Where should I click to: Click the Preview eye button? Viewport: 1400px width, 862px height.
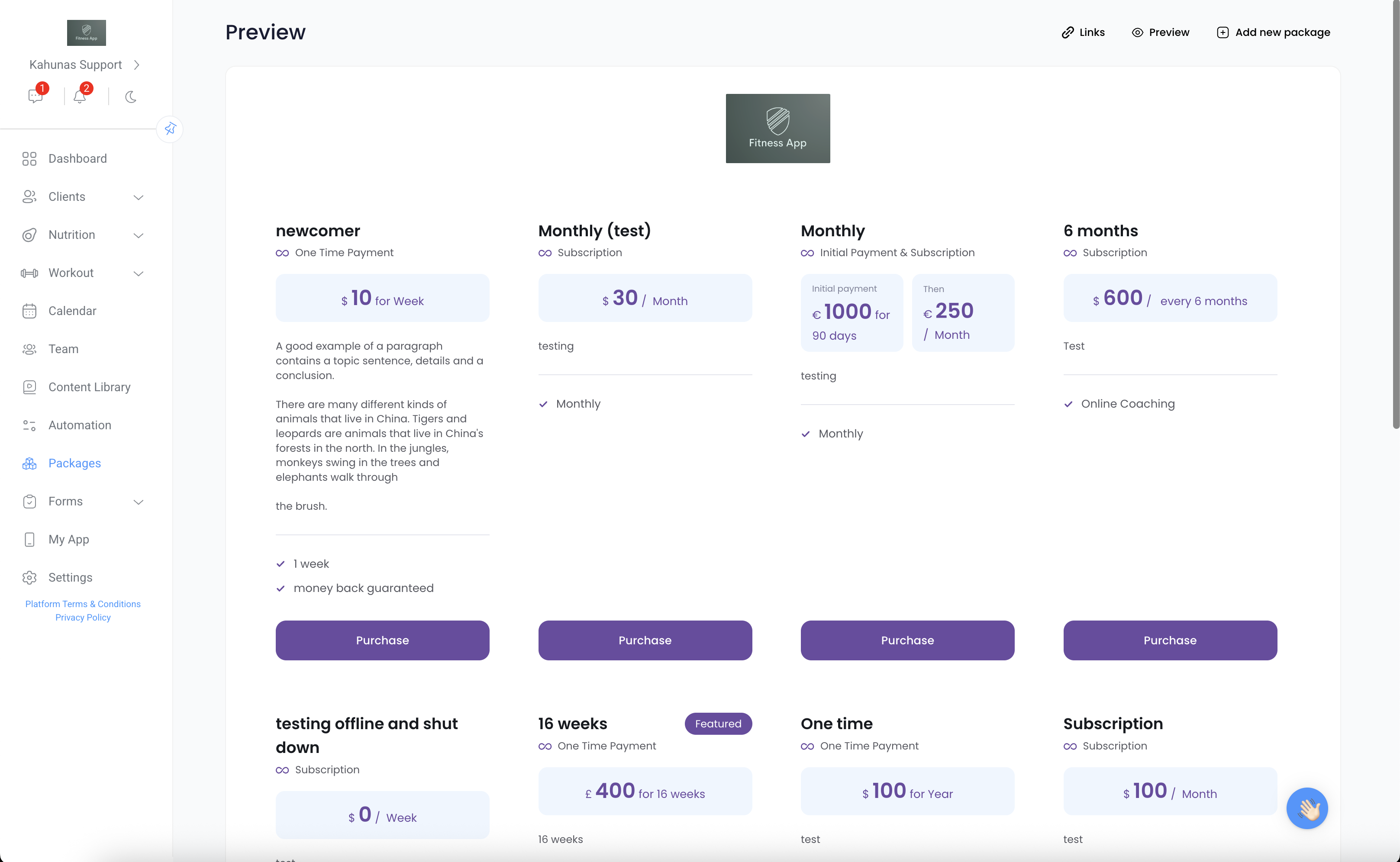coord(1161,32)
